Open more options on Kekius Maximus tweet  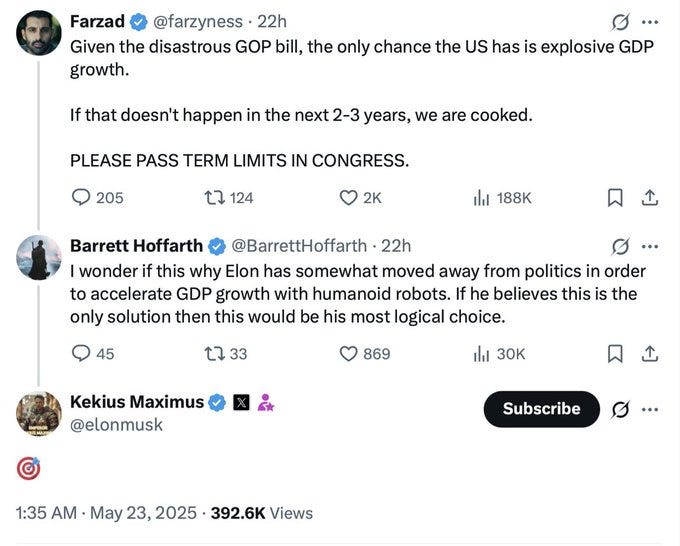click(650, 409)
